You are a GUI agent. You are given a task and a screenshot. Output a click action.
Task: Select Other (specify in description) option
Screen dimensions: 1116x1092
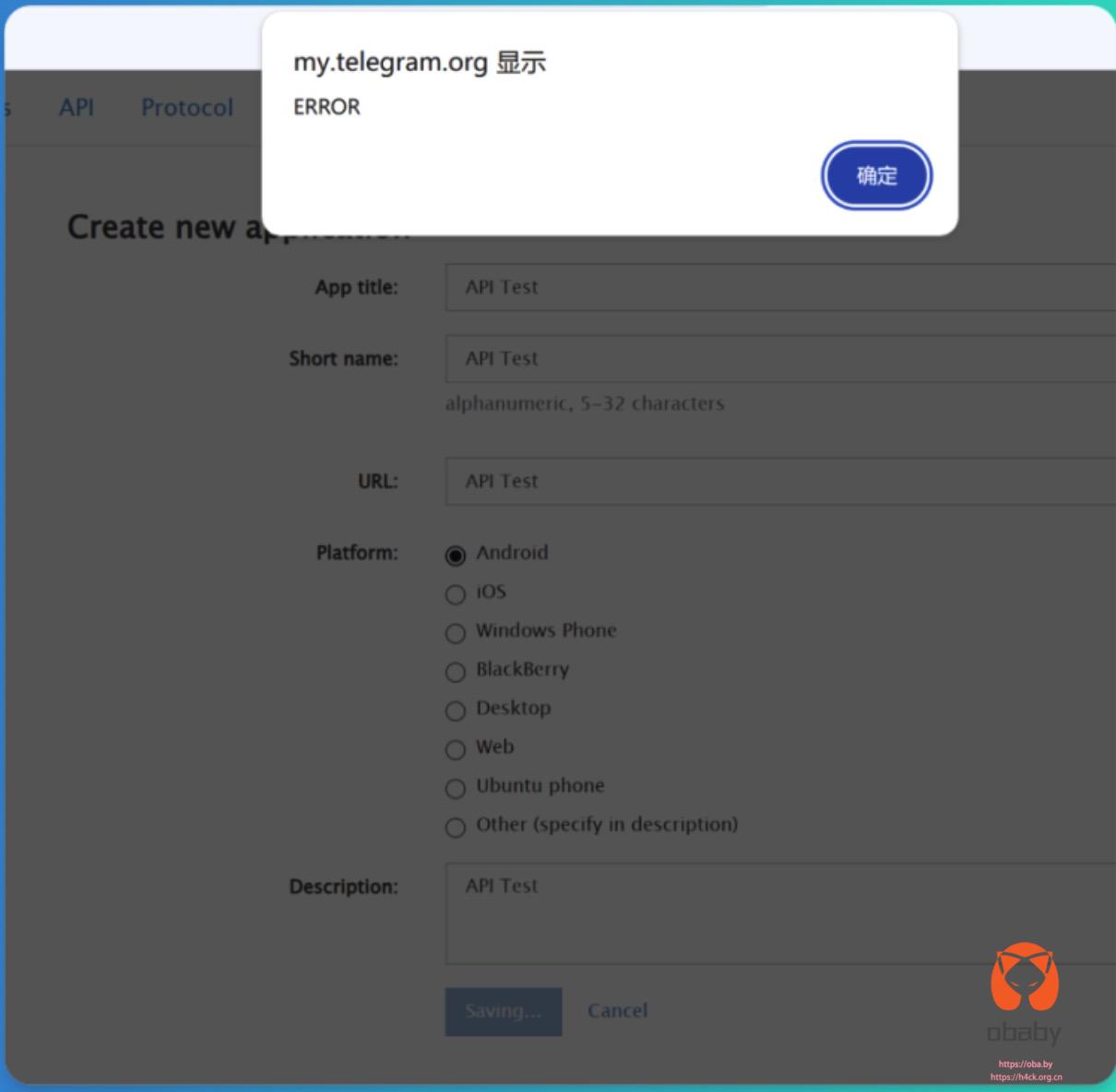[x=456, y=826]
